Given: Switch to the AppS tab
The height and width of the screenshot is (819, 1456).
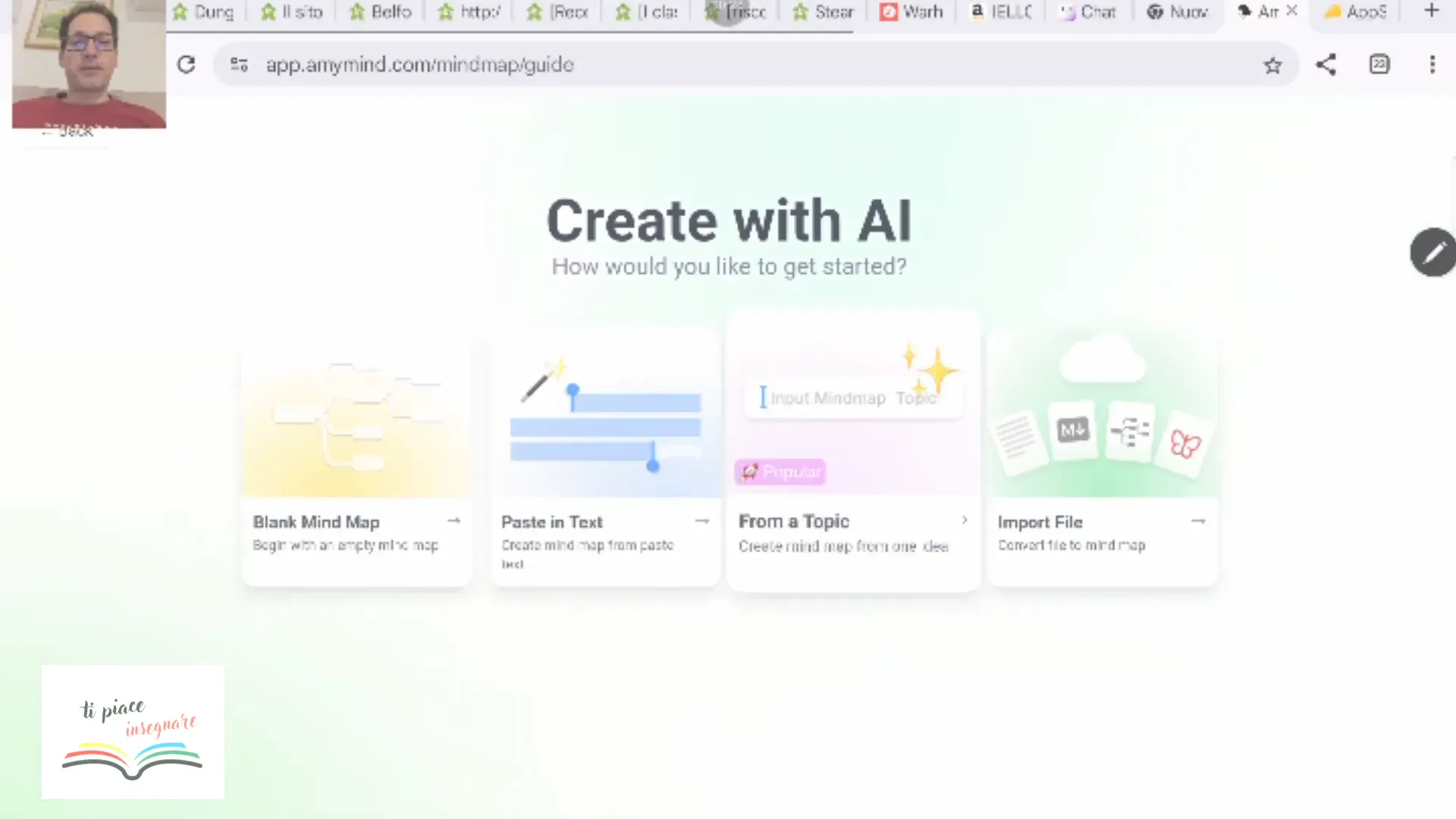Looking at the screenshot, I should [x=1356, y=11].
